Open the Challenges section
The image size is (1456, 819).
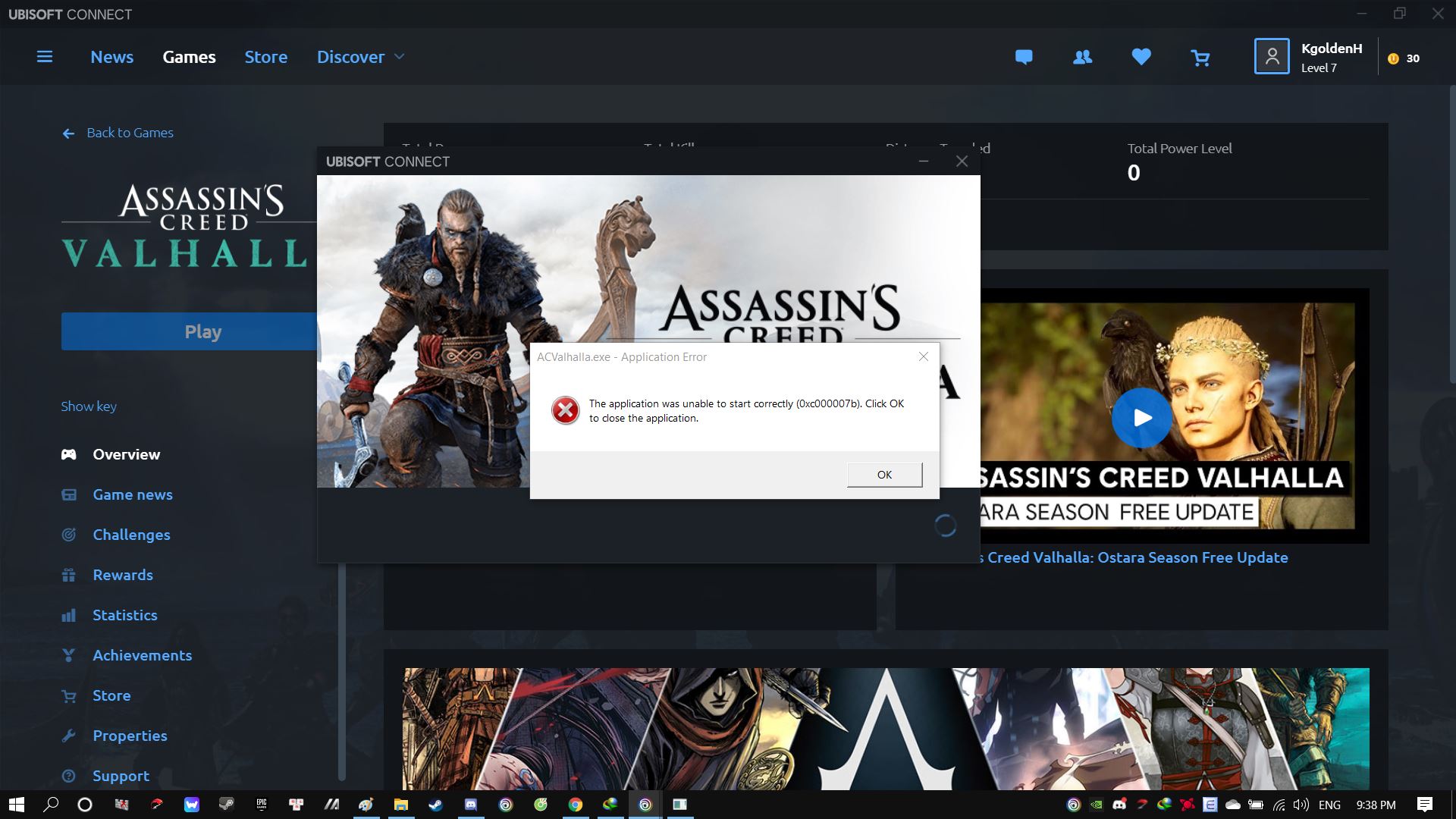[130, 535]
